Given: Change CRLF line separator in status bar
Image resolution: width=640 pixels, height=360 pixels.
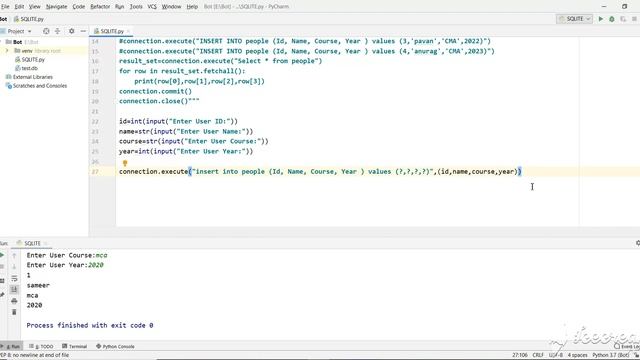Looking at the screenshot, I should pyautogui.click(x=538, y=355).
